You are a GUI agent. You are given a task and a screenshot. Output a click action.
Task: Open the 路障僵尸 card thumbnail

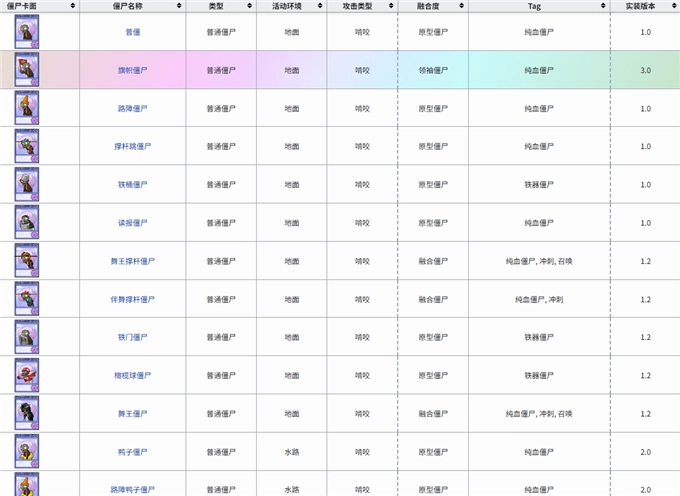click(x=27, y=108)
